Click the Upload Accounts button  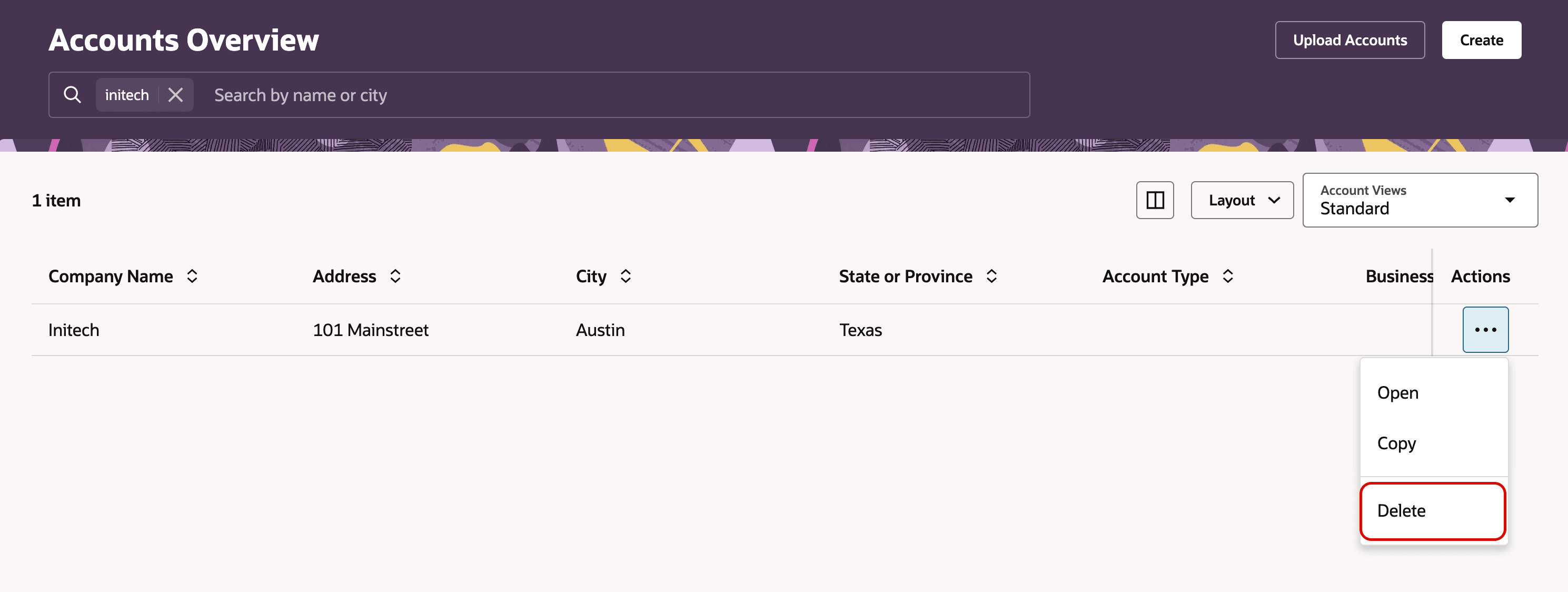pyautogui.click(x=1349, y=40)
